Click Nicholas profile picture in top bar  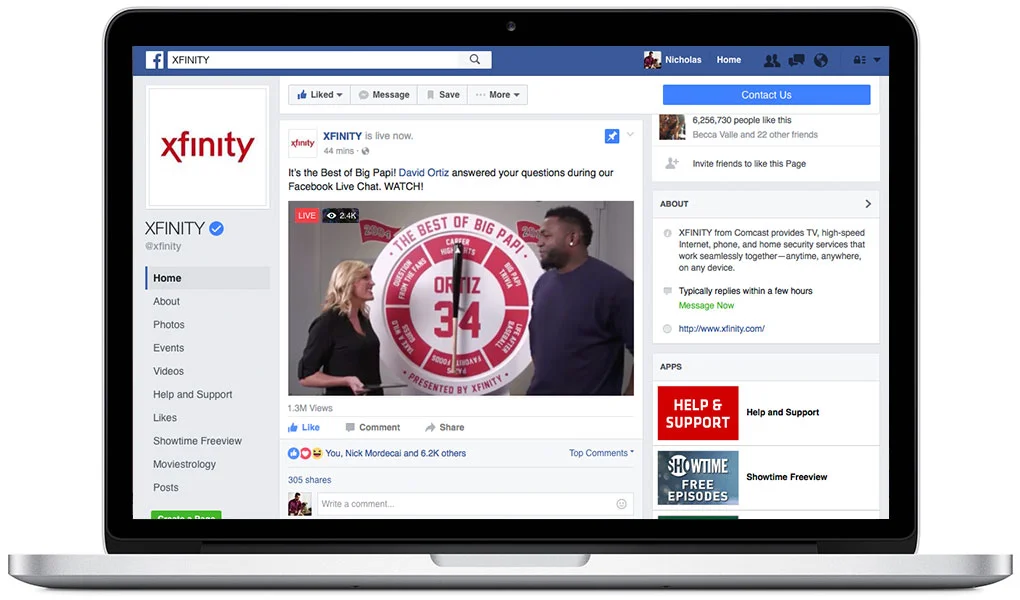(x=652, y=60)
